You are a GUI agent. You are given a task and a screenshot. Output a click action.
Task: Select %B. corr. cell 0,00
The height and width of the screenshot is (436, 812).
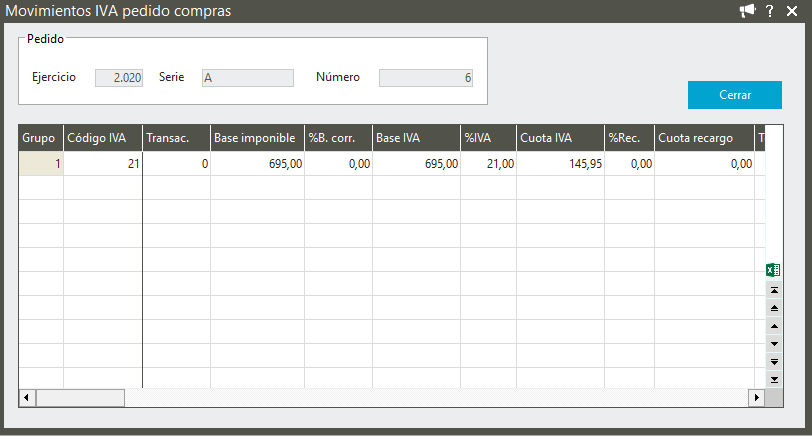pyautogui.click(x=338, y=164)
